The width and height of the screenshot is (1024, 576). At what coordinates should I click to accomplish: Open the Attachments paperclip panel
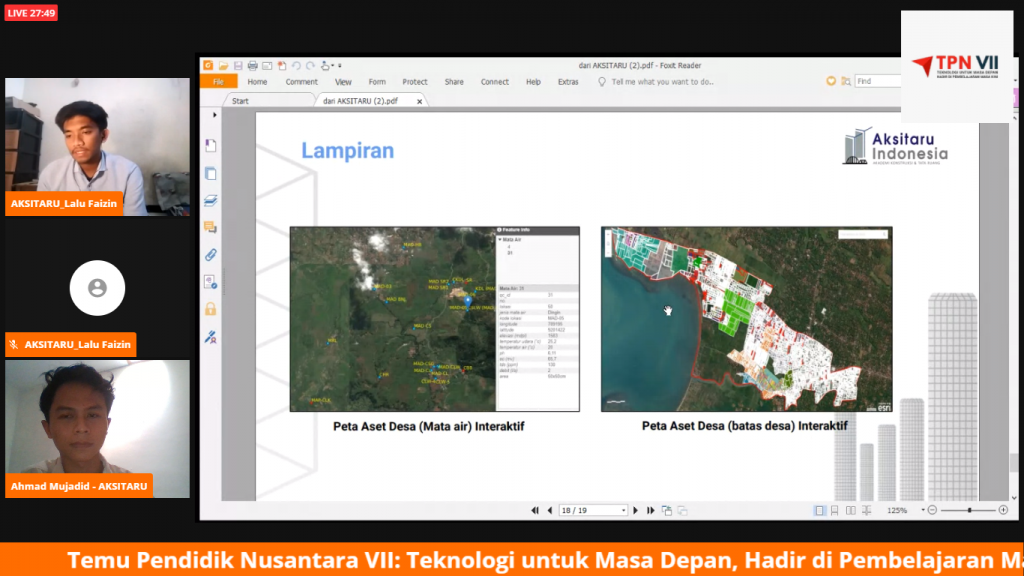(210, 255)
